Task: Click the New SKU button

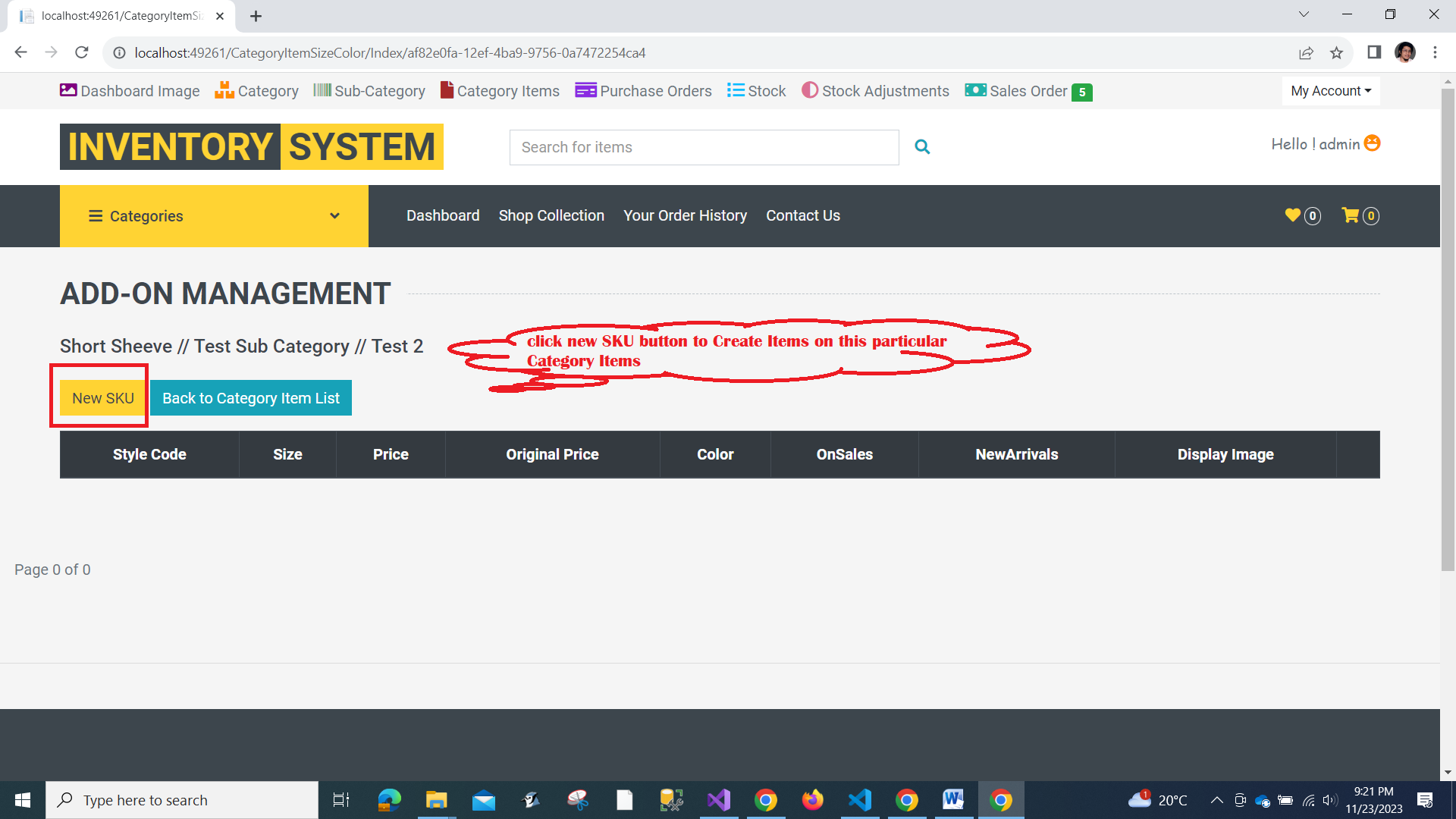Action: click(x=103, y=398)
